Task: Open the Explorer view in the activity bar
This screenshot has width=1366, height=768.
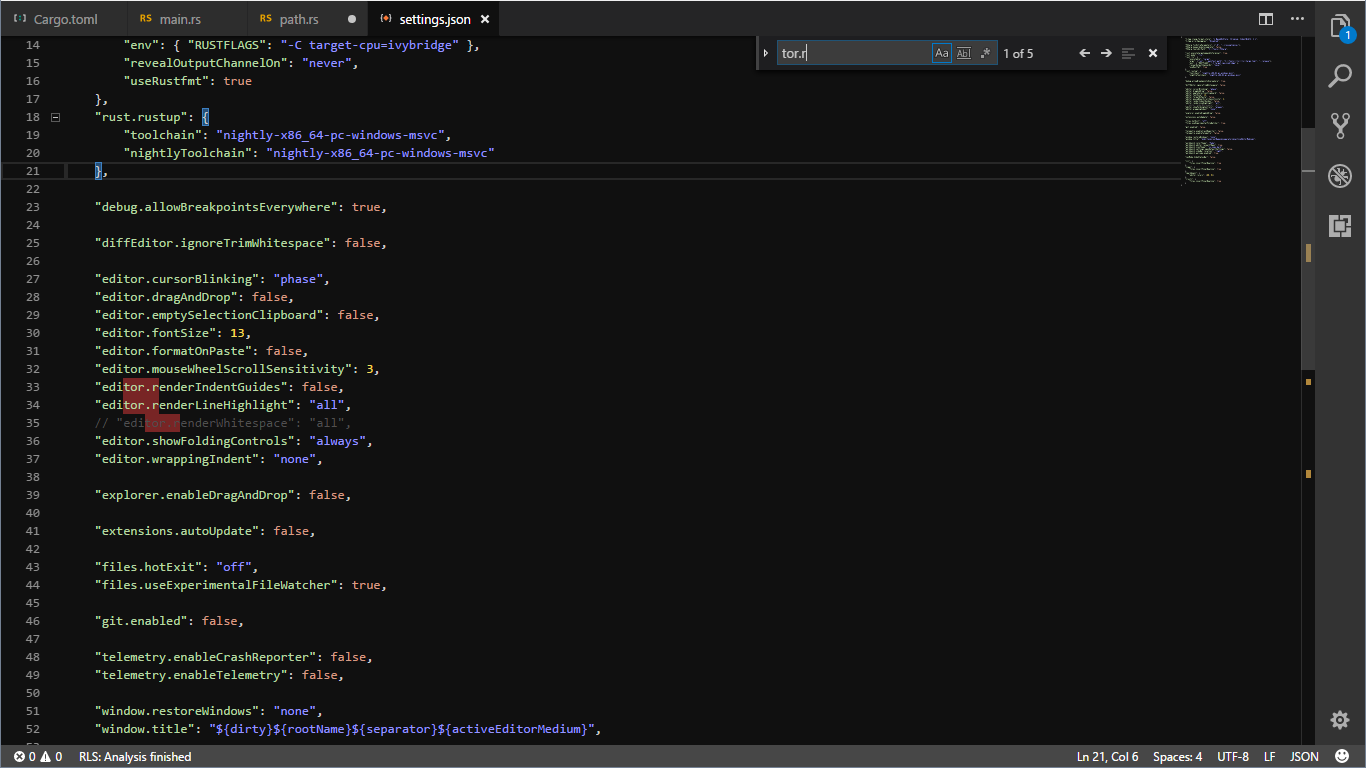Action: (x=1340, y=27)
